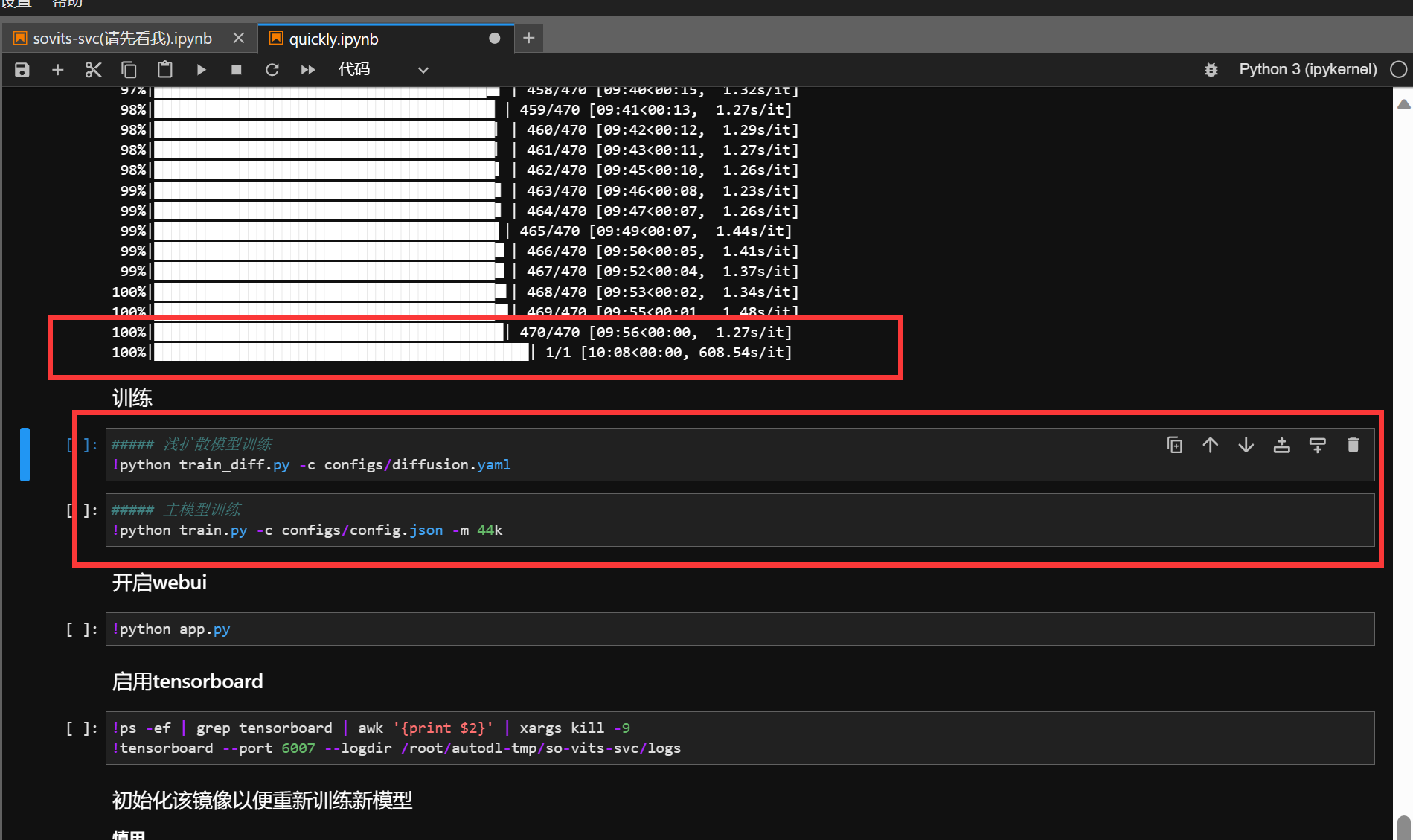The image size is (1413, 840).
Task: Open a new launcher tab with the plus button
Action: coord(529,38)
